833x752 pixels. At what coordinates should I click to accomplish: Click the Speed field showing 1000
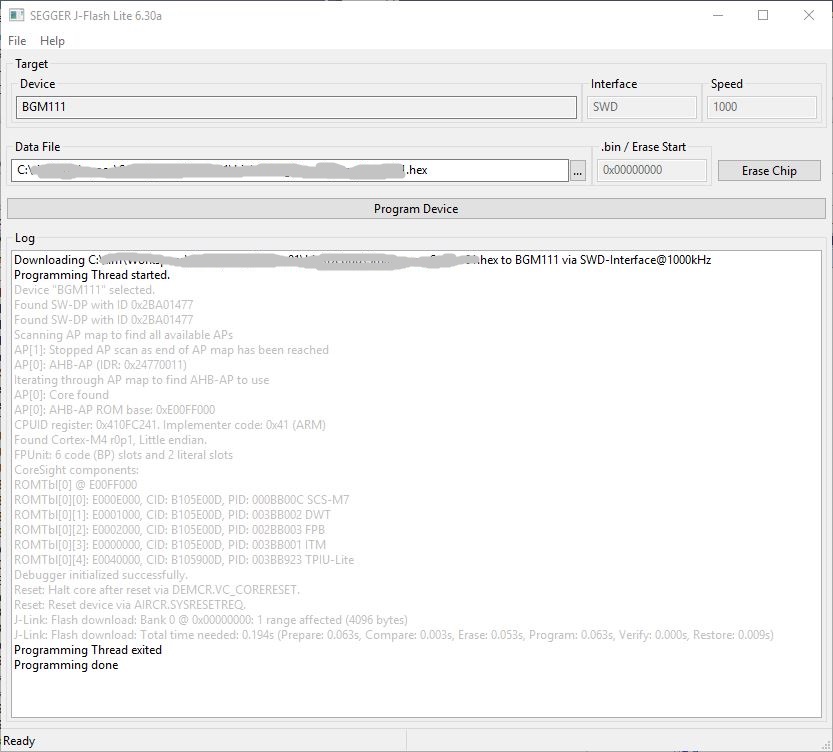[761, 107]
